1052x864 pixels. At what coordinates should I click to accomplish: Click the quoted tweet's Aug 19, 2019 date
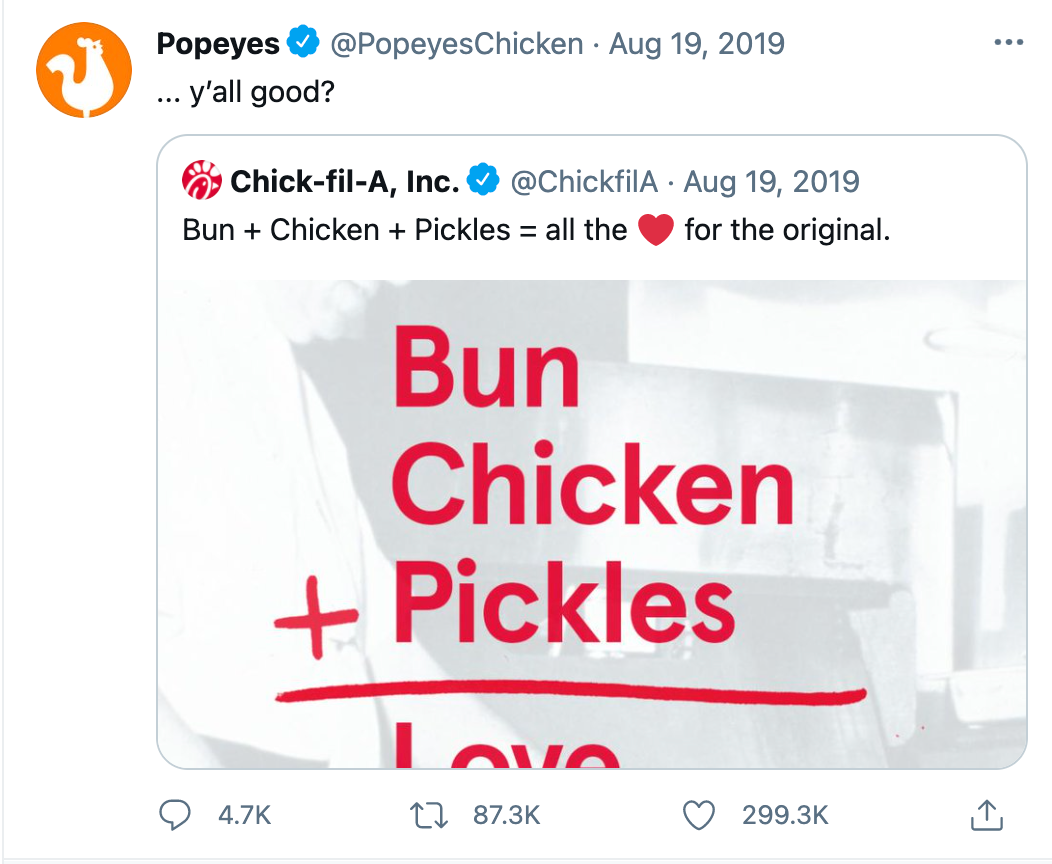point(772,182)
